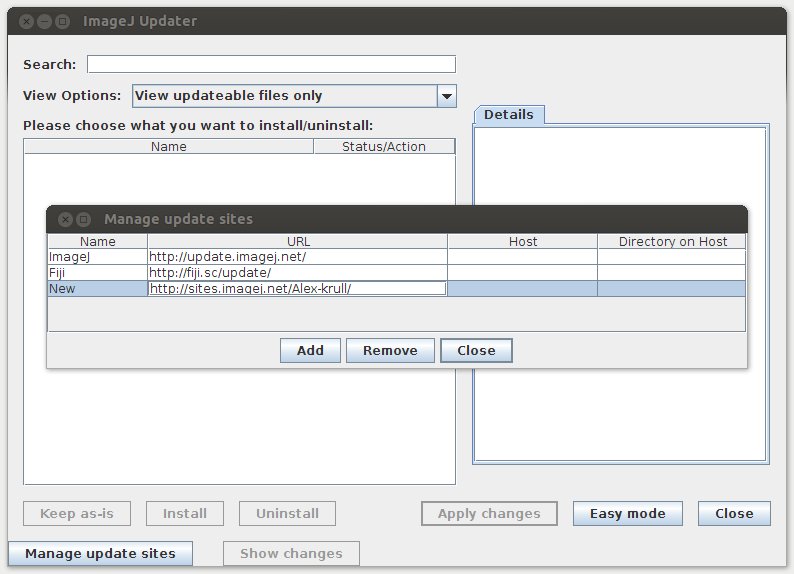
Task: Click the Add button
Action: 310,350
